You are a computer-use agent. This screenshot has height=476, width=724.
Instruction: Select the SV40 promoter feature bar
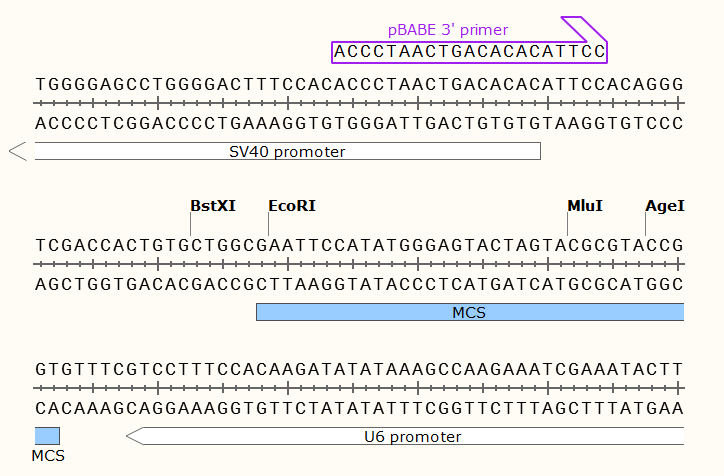287,151
